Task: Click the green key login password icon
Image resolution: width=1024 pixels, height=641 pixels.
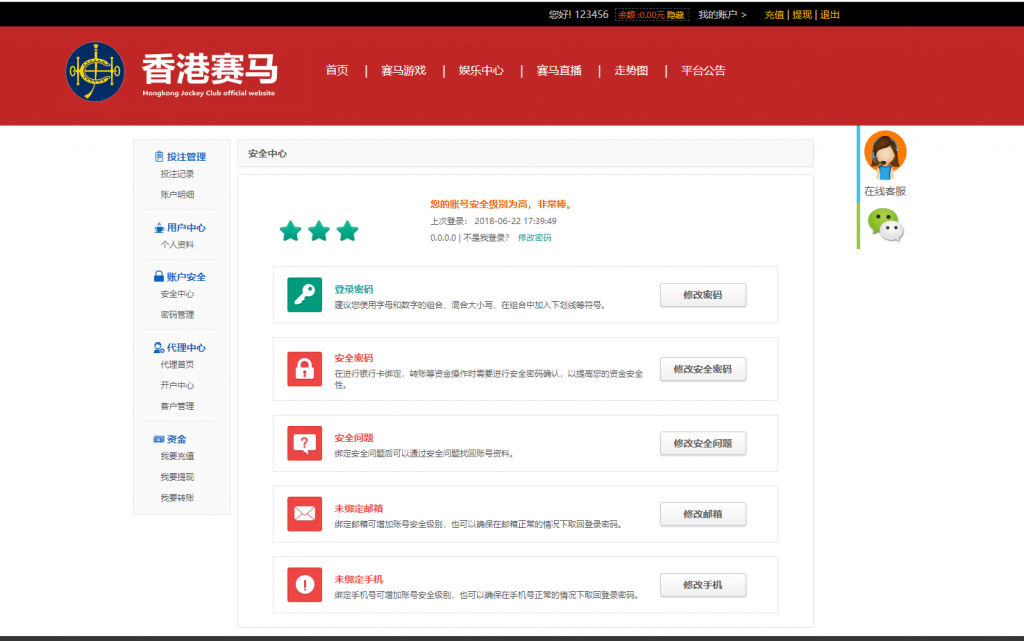Action: [304, 295]
